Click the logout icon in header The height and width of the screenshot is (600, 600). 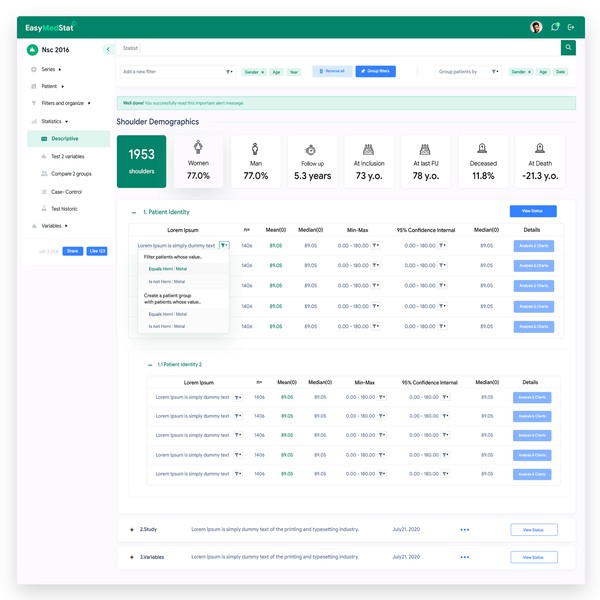[x=571, y=27]
